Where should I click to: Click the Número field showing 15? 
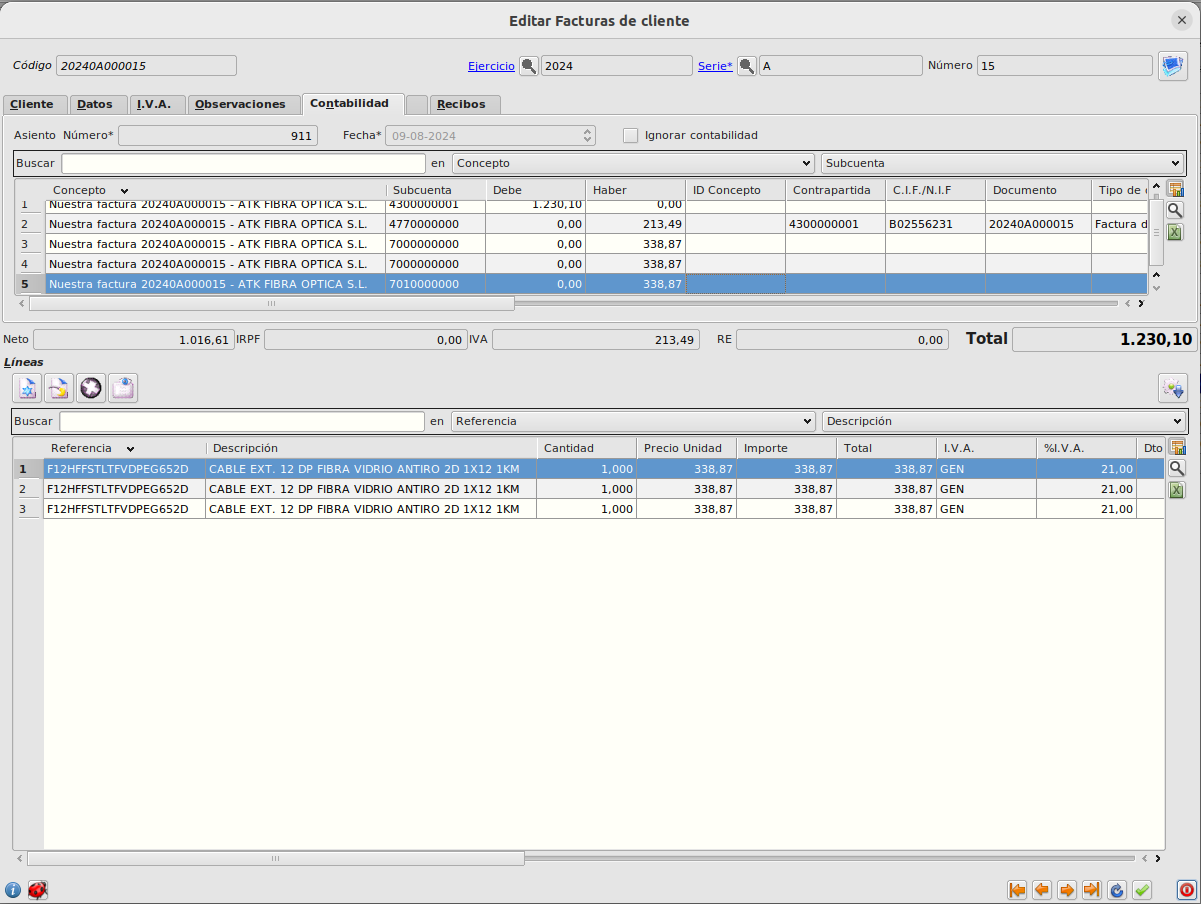1065,65
